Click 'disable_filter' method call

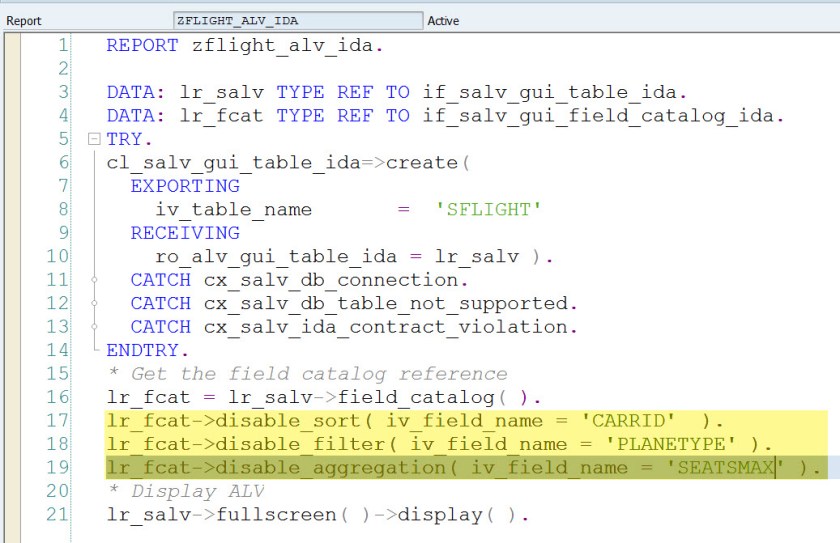point(300,444)
